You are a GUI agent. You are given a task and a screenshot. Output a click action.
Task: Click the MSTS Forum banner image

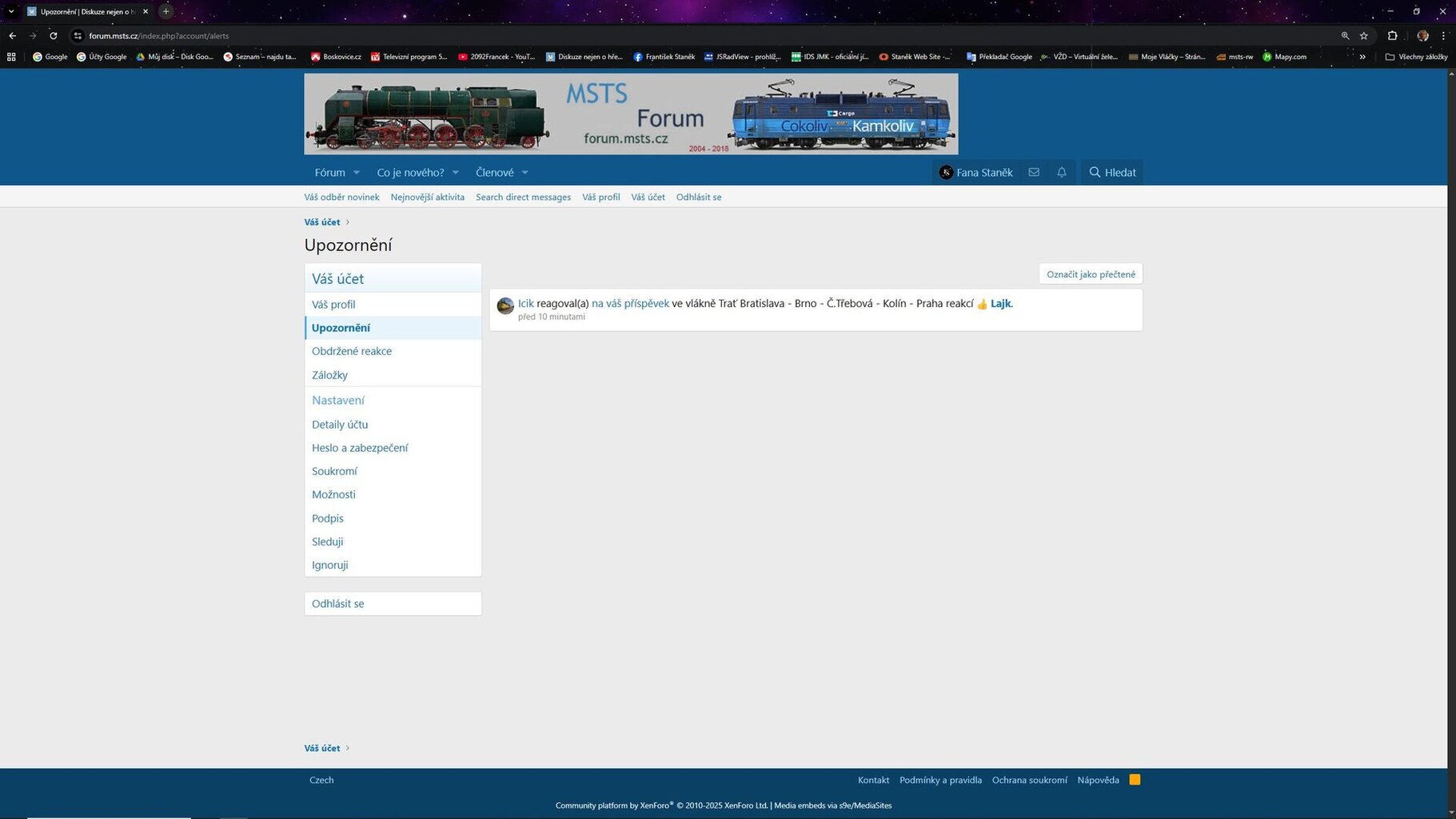point(631,114)
